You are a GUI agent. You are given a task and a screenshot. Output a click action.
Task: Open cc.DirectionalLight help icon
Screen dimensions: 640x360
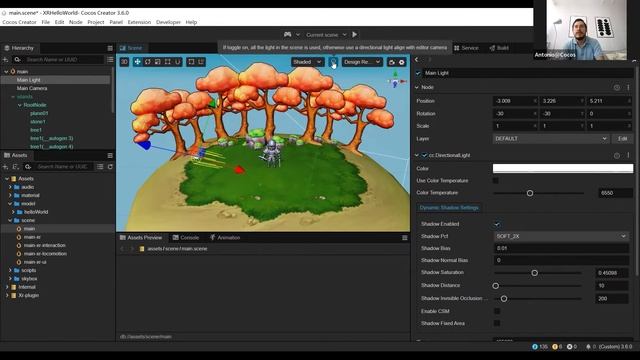click(617, 156)
